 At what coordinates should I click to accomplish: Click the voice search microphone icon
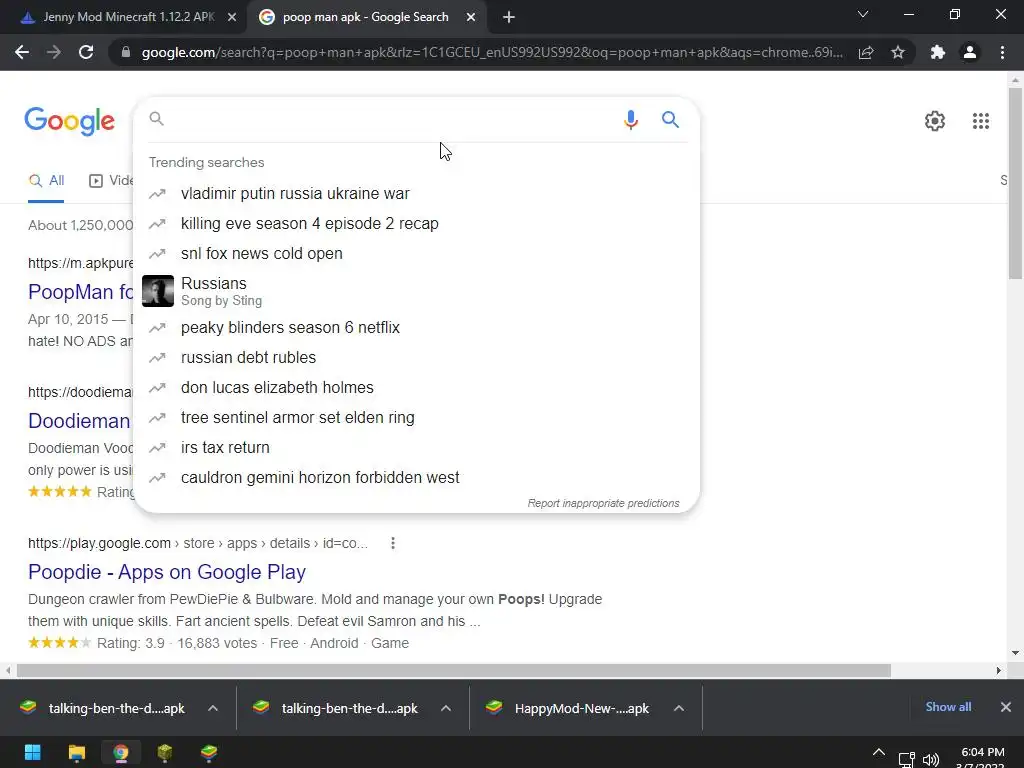[630, 120]
